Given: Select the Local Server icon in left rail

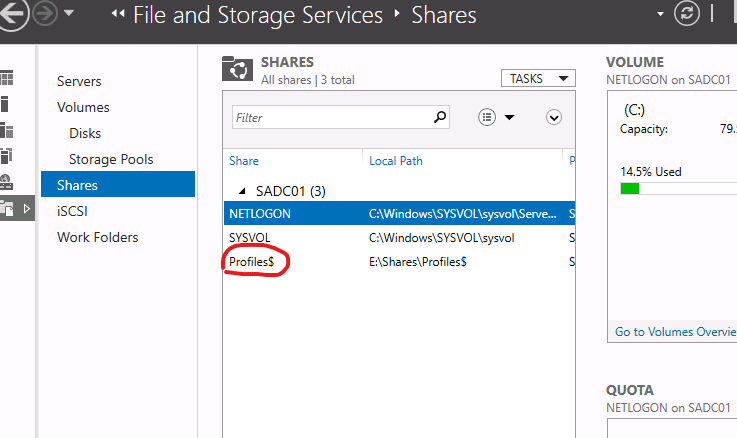Looking at the screenshot, I should click(x=7, y=104).
